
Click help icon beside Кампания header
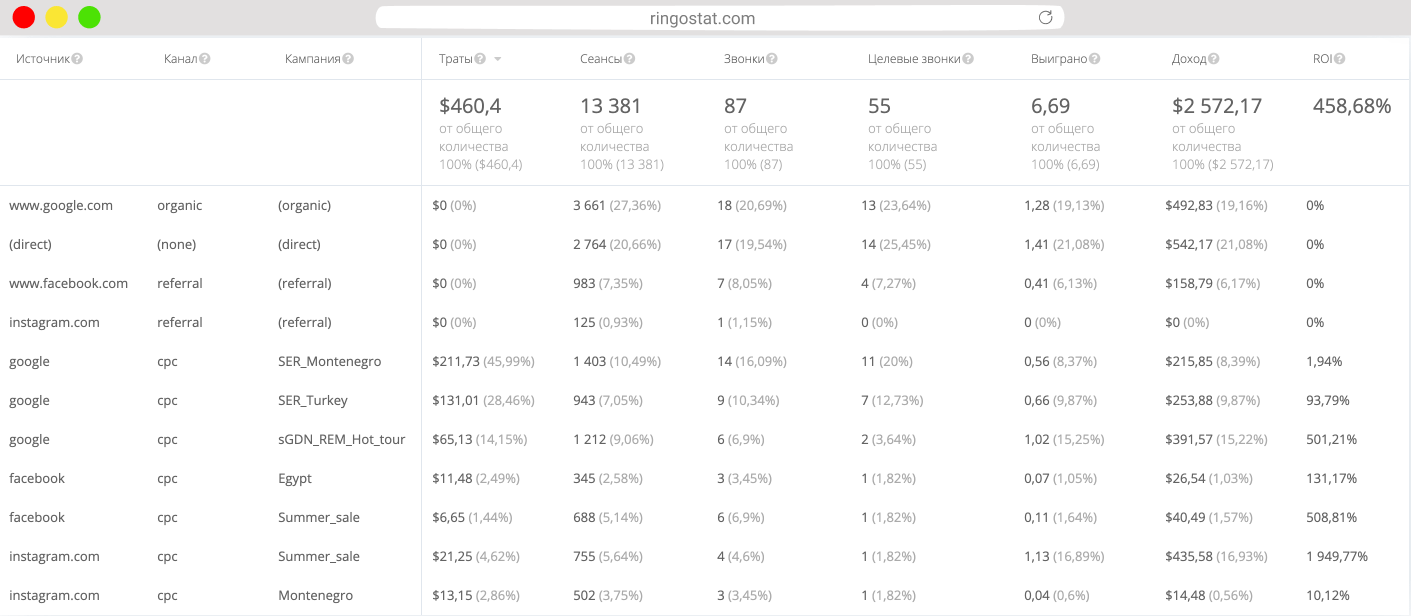pyautogui.click(x=348, y=59)
